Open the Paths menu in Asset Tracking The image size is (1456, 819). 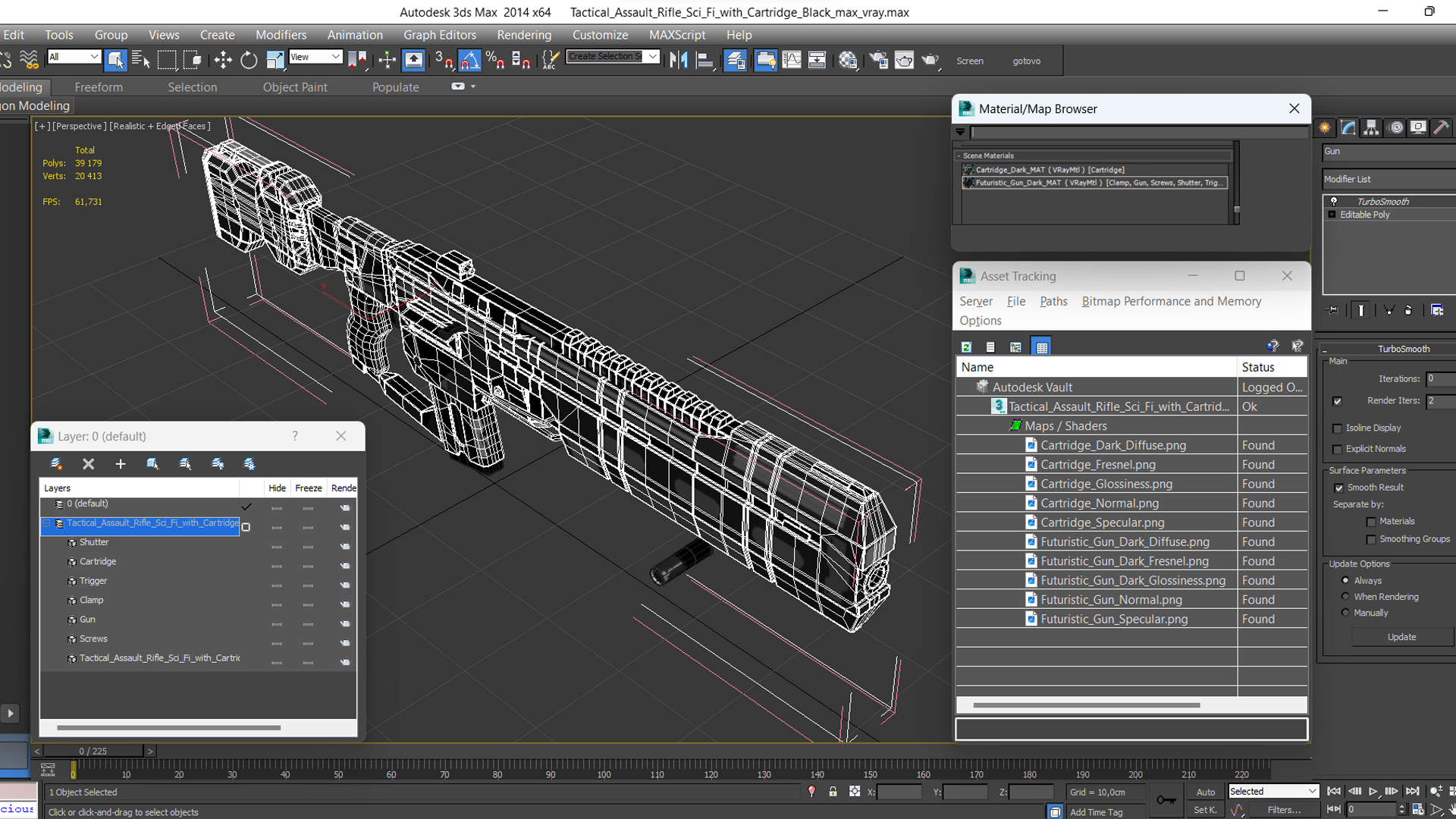(1053, 301)
